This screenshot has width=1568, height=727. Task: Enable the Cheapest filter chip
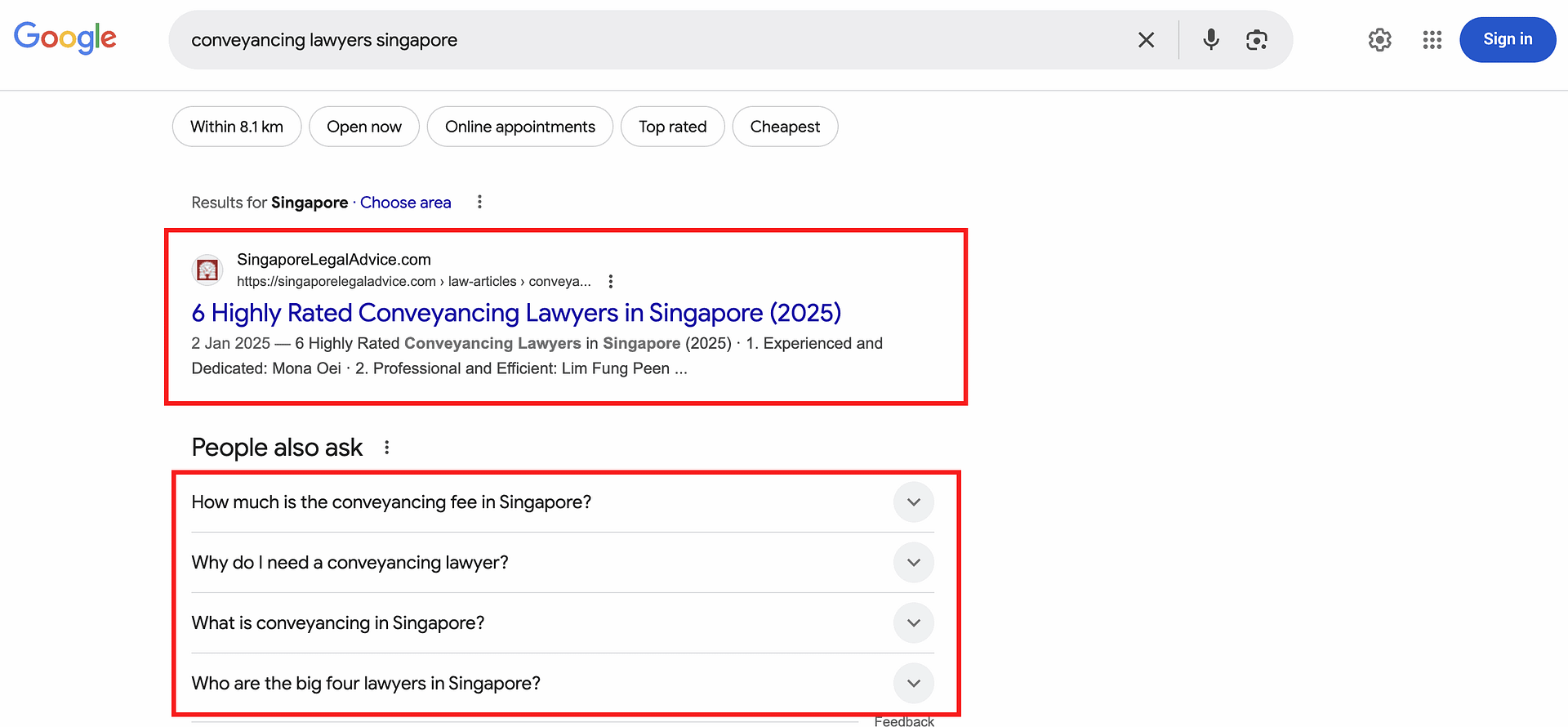click(785, 127)
